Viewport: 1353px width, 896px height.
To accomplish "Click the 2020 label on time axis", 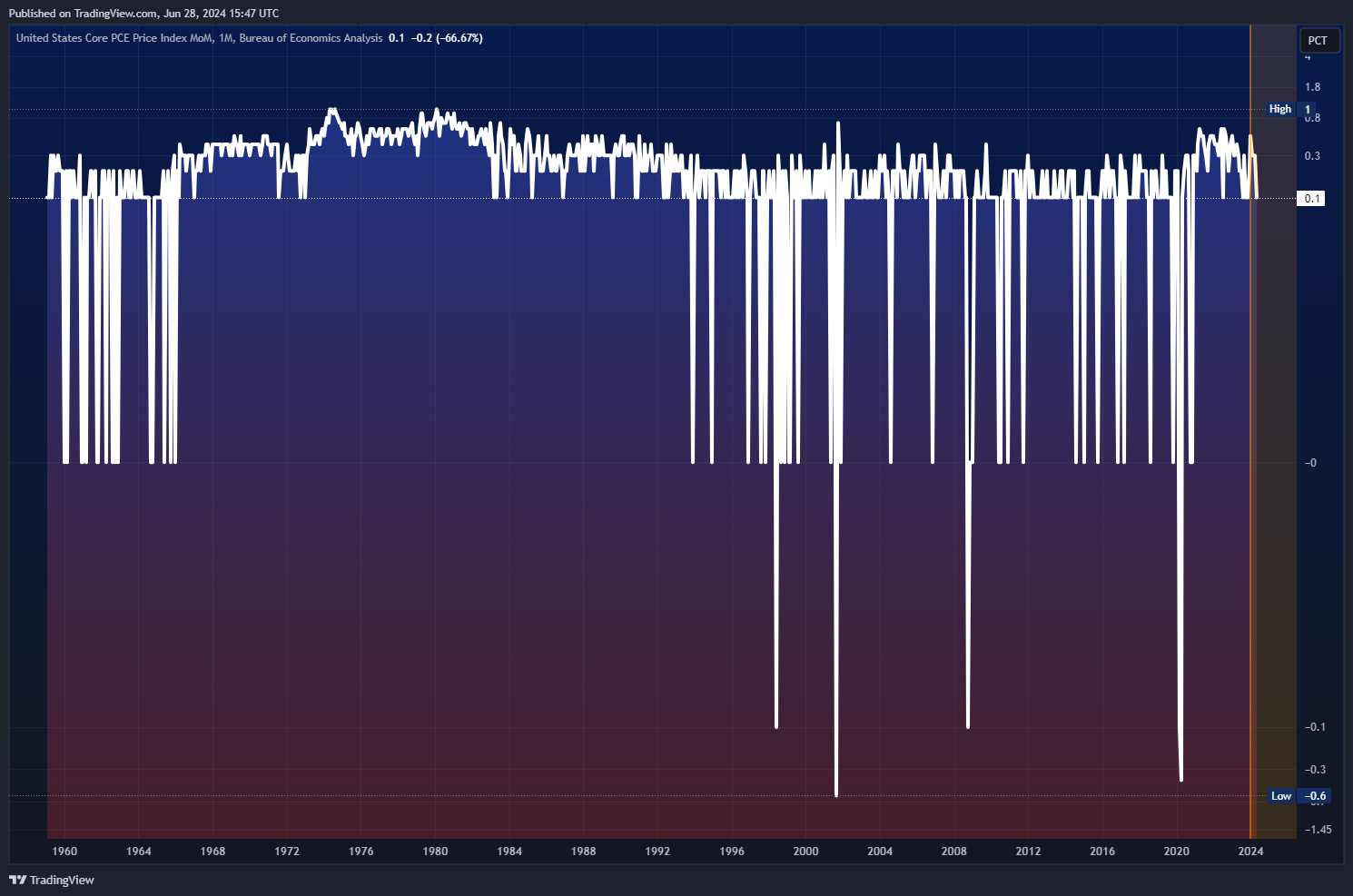I will tap(1177, 852).
